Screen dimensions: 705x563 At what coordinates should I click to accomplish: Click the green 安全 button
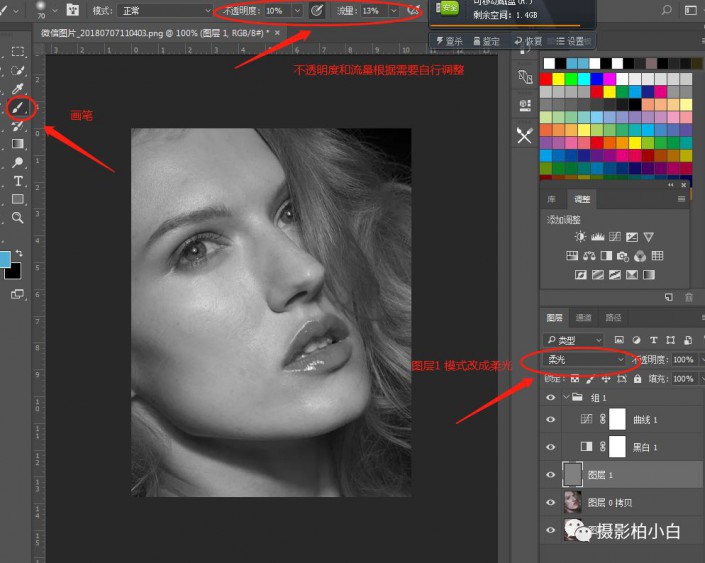point(447,7)
